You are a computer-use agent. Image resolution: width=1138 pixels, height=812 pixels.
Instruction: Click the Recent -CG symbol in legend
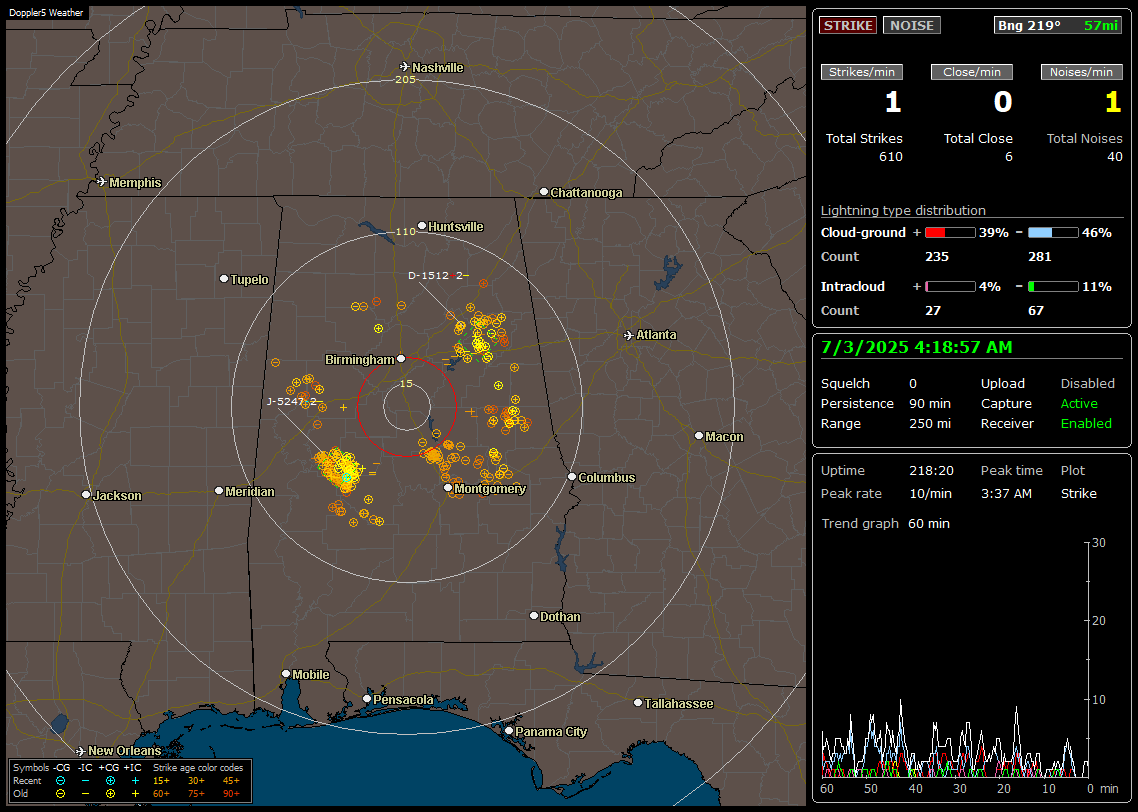click(x=60, y=781)
